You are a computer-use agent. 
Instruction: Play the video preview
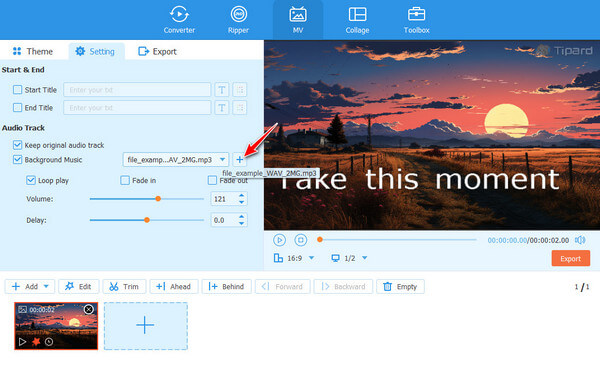tap(279, 240)
